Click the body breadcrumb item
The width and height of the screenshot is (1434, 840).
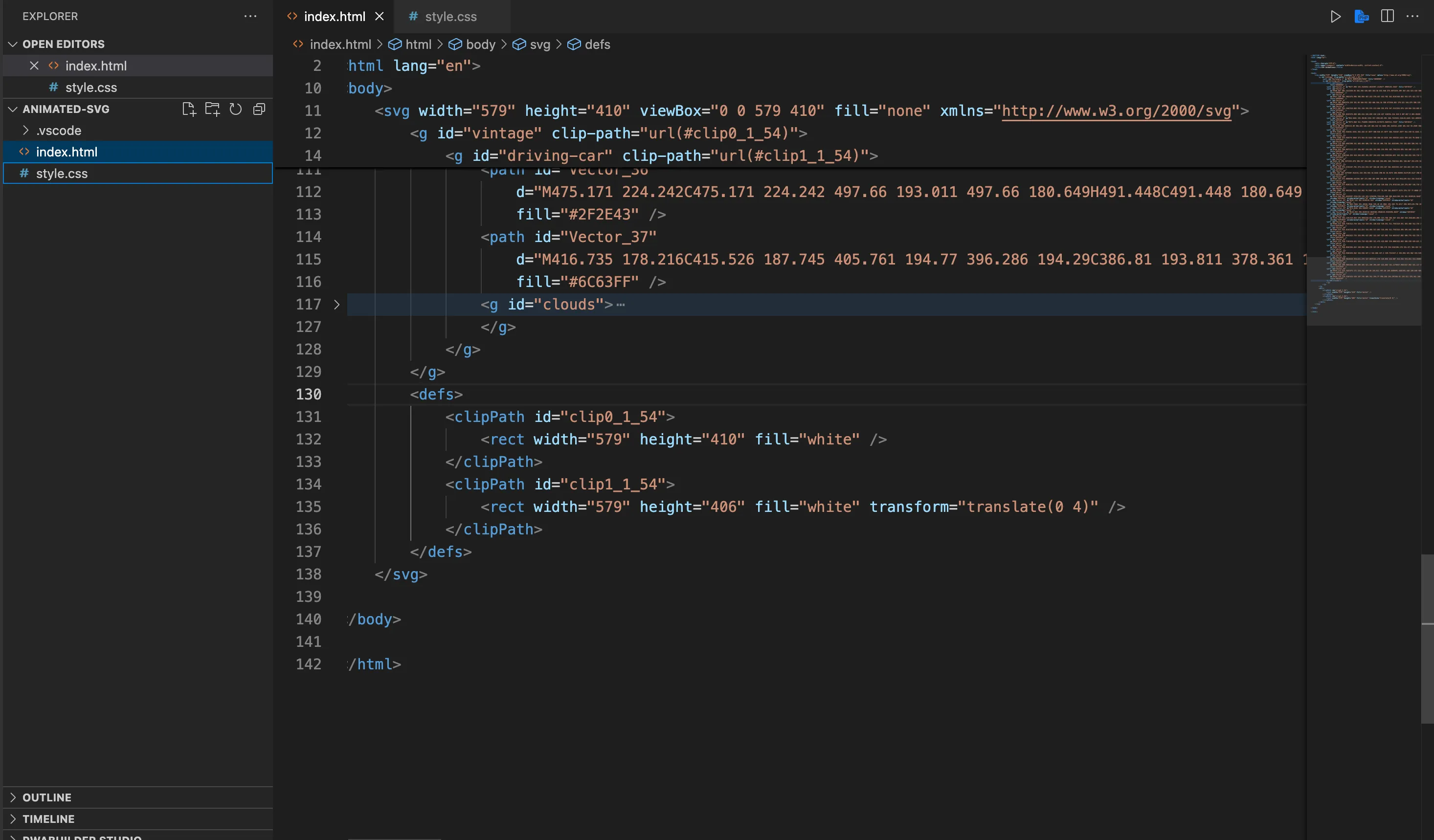(480, 44)
